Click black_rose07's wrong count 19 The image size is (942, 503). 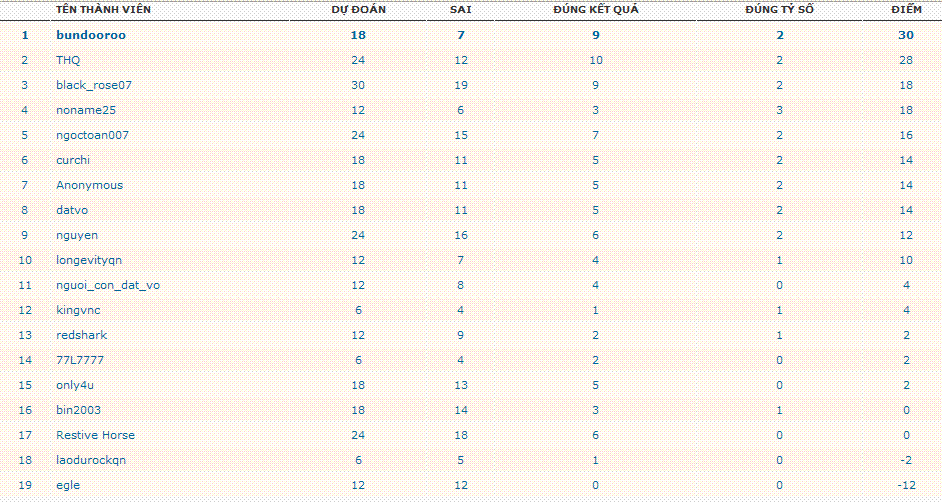pyautogui.click(x=461, y=85)
